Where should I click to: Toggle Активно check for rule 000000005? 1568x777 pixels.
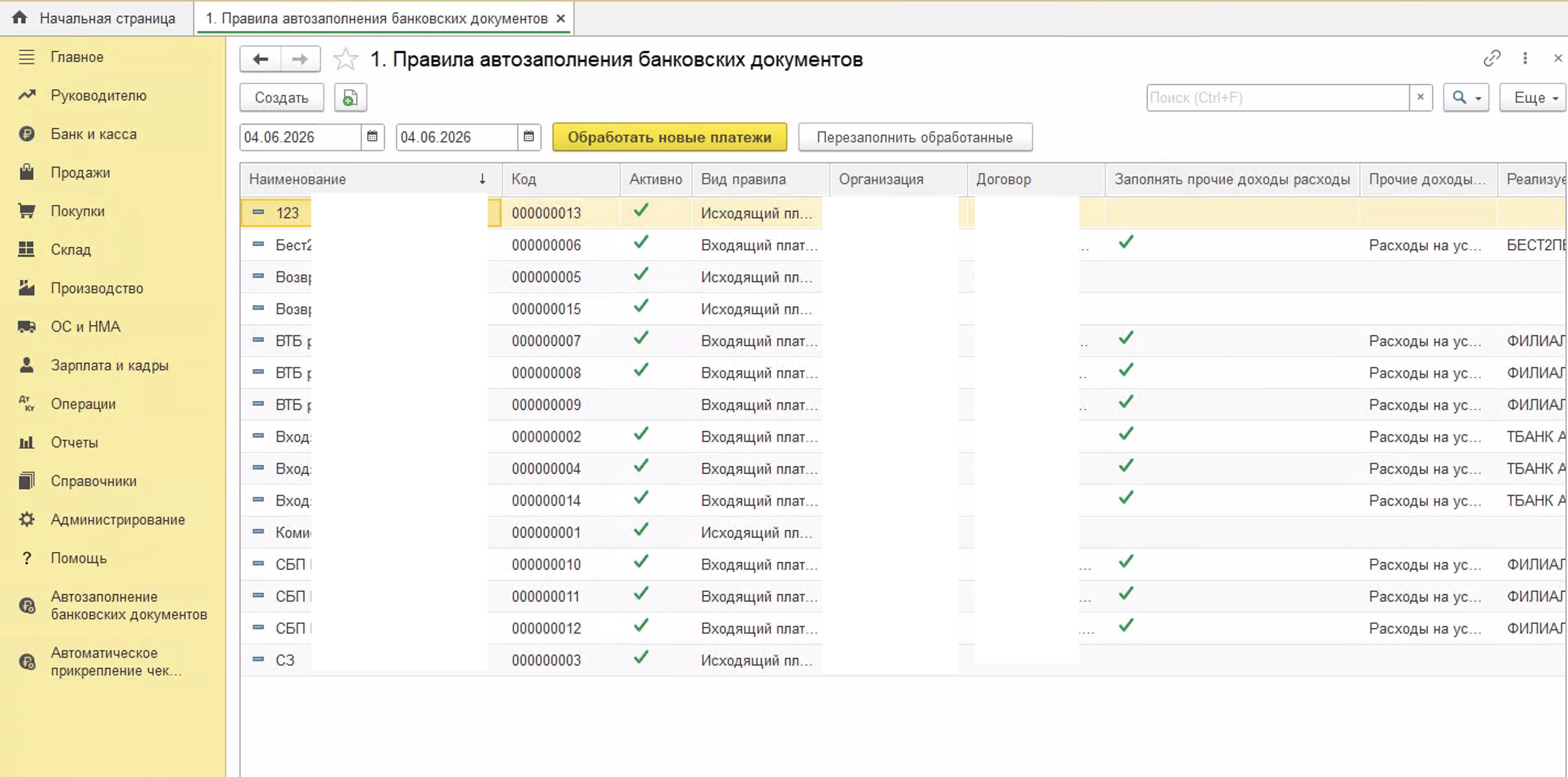[640, 275]
